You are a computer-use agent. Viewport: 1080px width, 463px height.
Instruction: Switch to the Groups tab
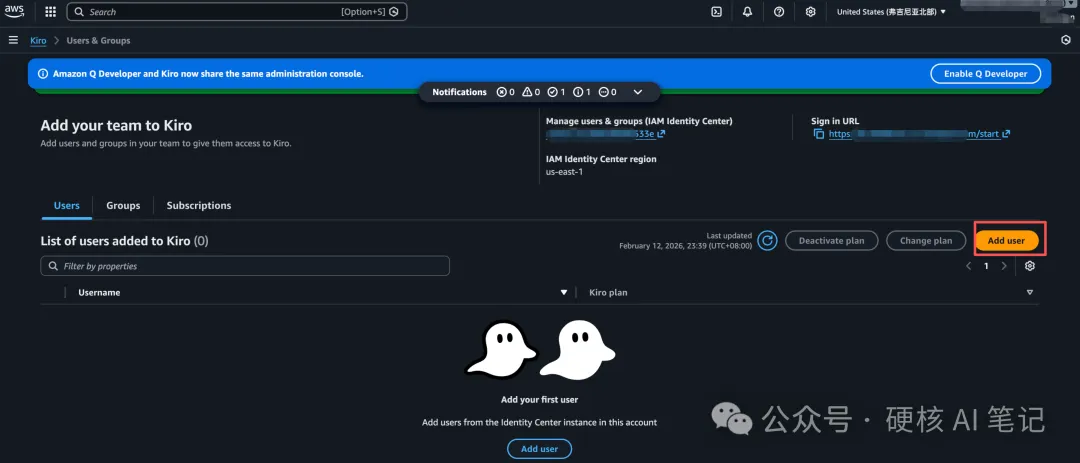[x=123, y=205]
